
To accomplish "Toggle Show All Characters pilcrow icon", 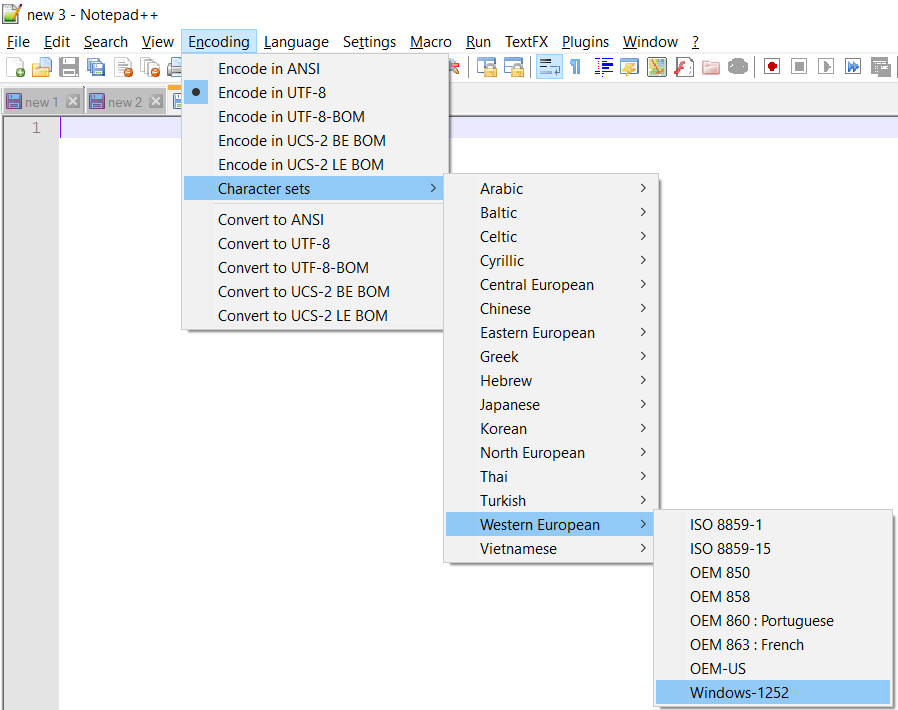I will (x=576, y=67).
